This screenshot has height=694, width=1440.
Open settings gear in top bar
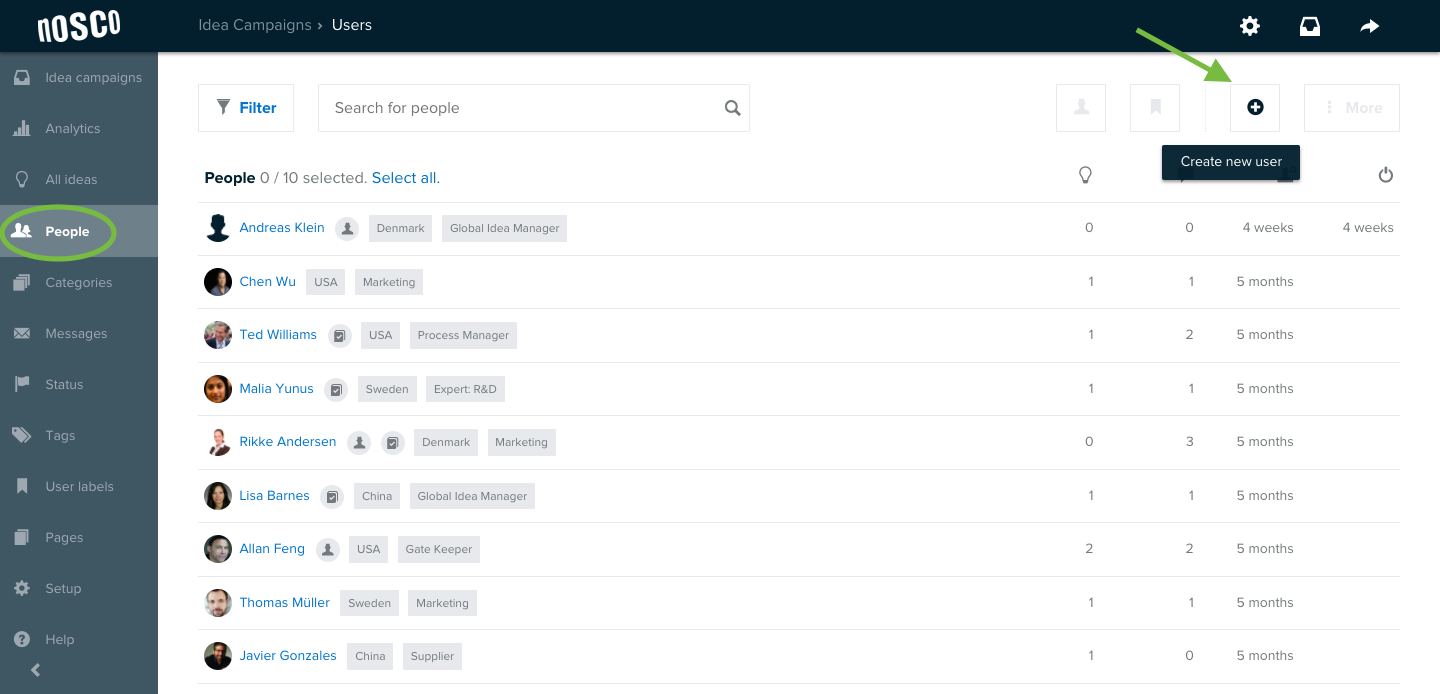click(x=1250, y=26)
